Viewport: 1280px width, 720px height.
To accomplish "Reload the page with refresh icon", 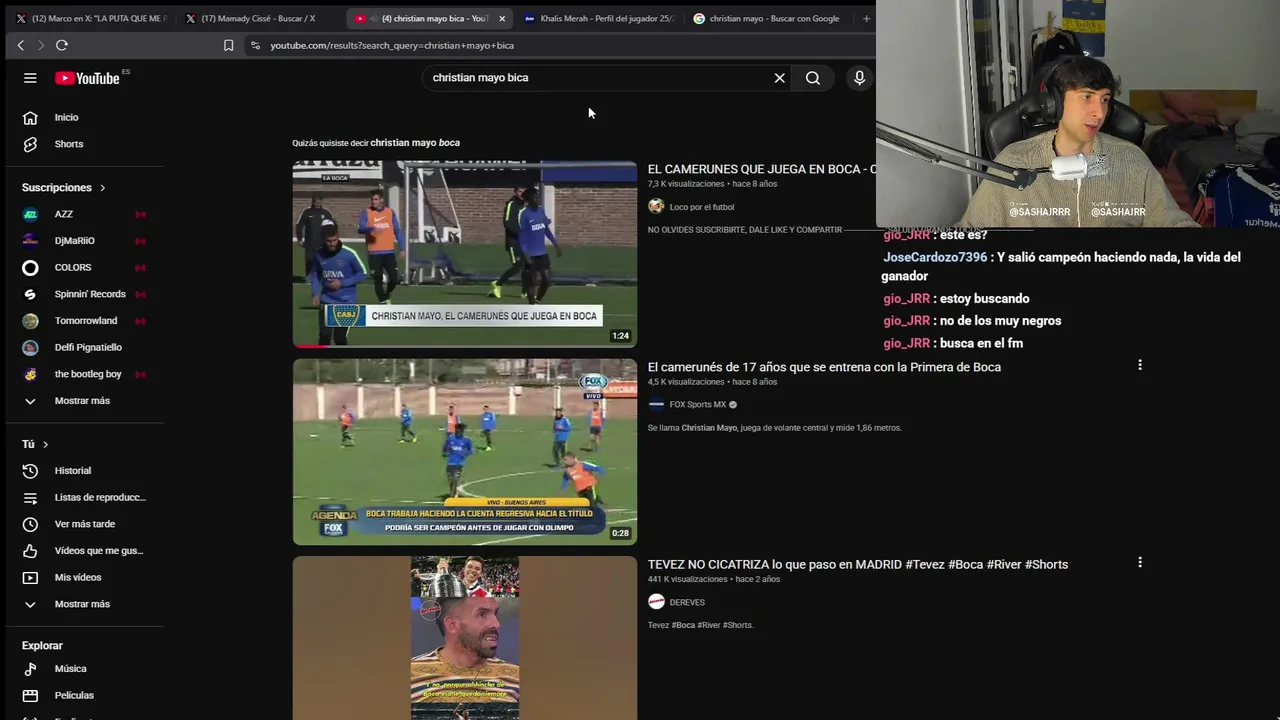I will 62,45.
